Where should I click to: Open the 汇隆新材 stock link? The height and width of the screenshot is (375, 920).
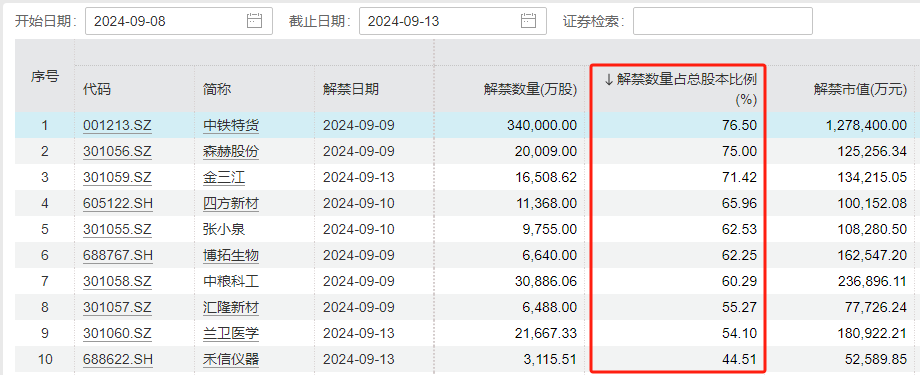pos(231,308)
